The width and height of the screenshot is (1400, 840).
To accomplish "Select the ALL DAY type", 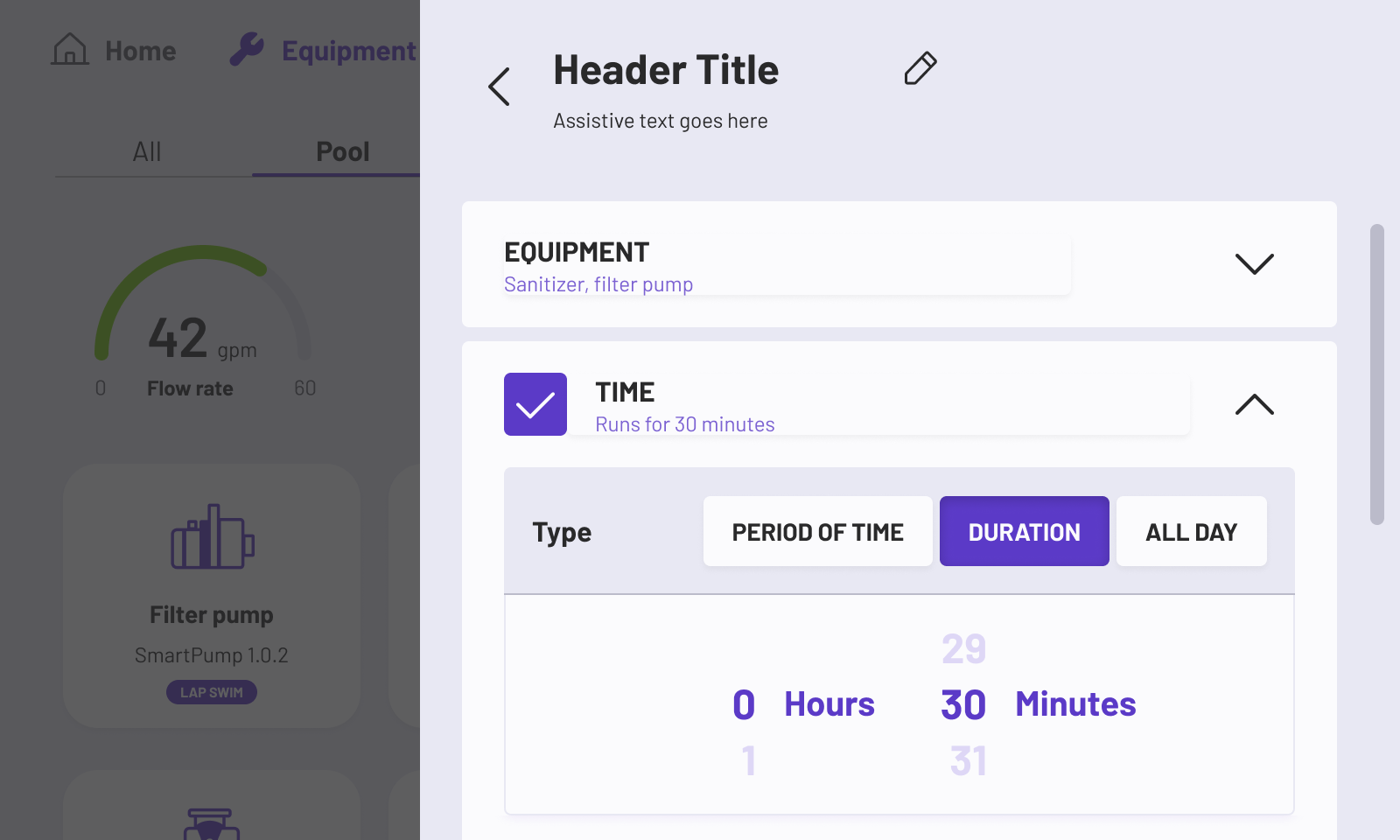I will 1192,531.
